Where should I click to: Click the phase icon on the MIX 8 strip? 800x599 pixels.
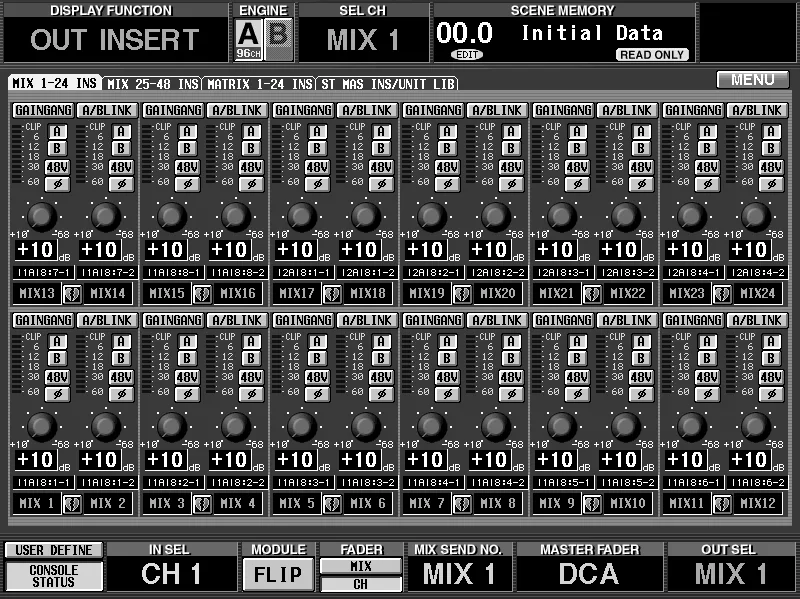tap(511, 394)
